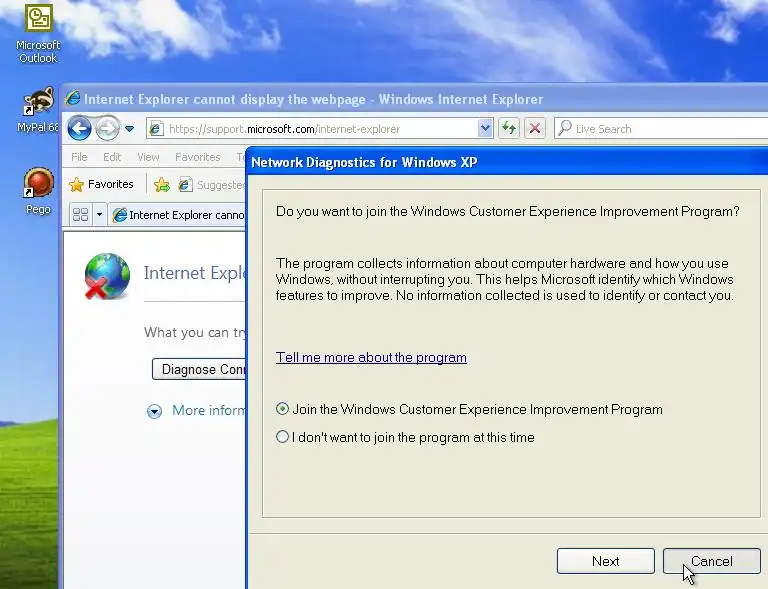Open the MyPal 68 desktop shortcut
This screenshot has height=589, width=768.
tap(38, 110)
